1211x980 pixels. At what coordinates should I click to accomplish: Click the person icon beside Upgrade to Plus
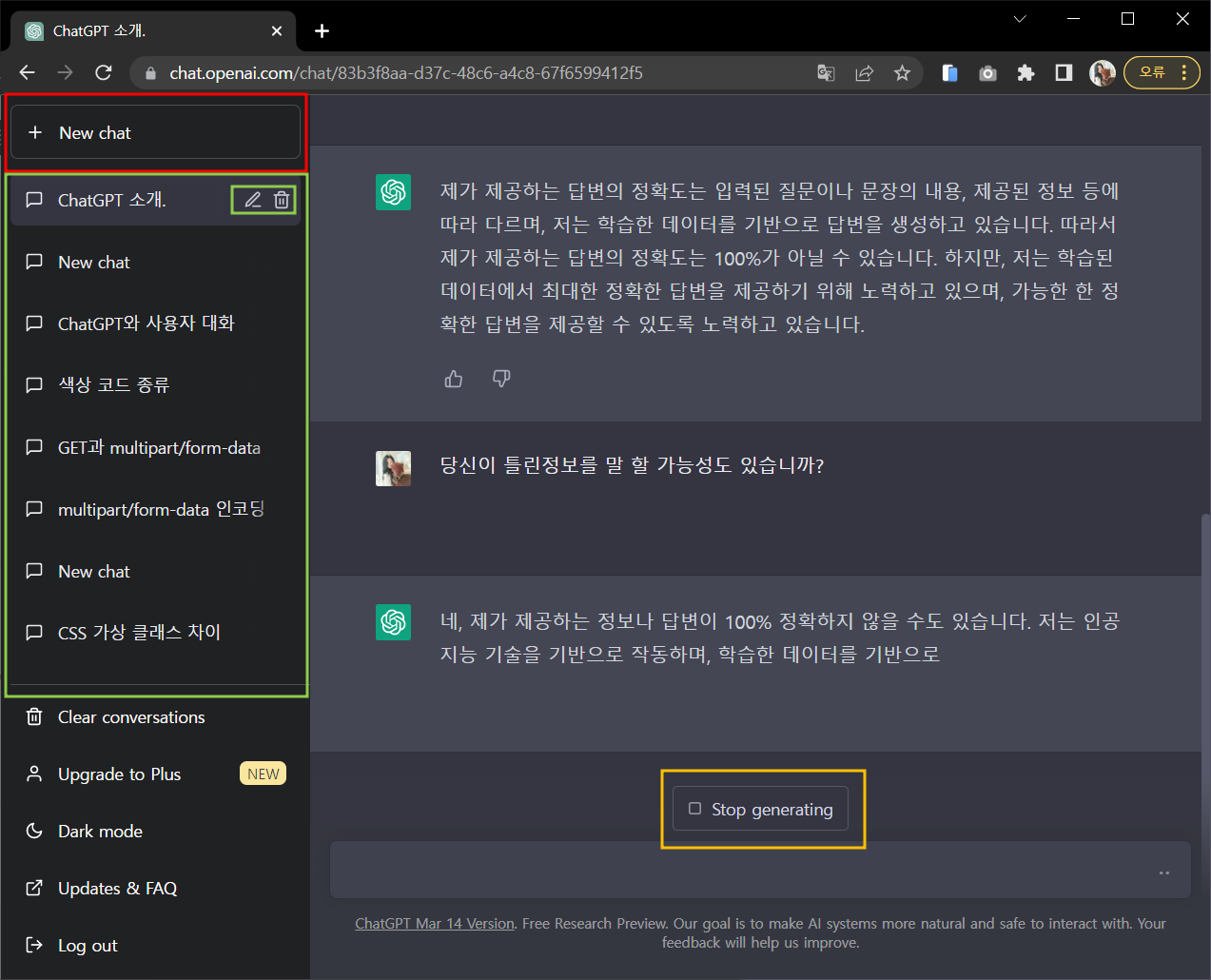coord(34,774)
